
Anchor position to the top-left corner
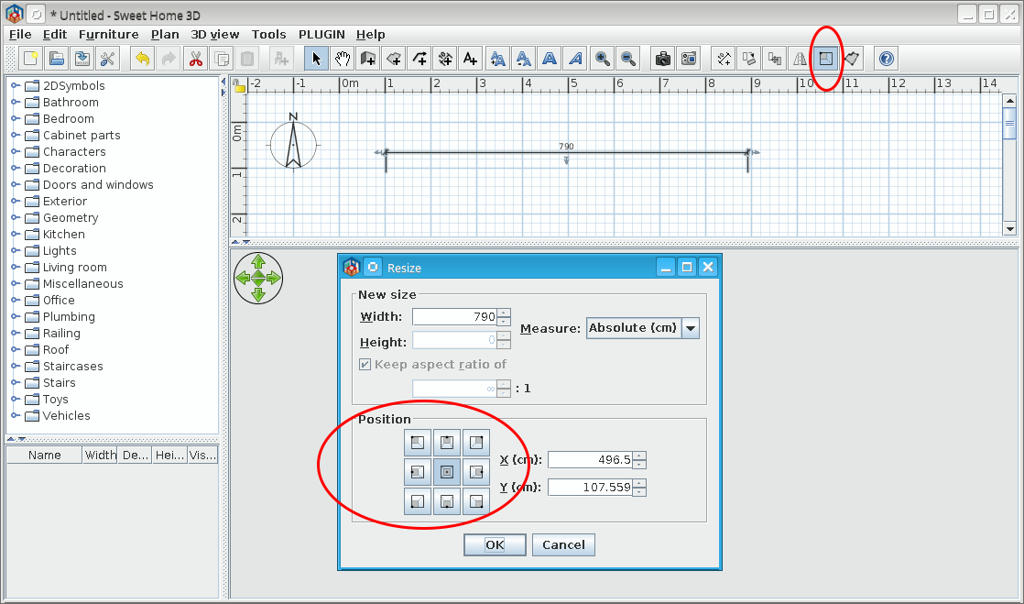click(417, 443)
